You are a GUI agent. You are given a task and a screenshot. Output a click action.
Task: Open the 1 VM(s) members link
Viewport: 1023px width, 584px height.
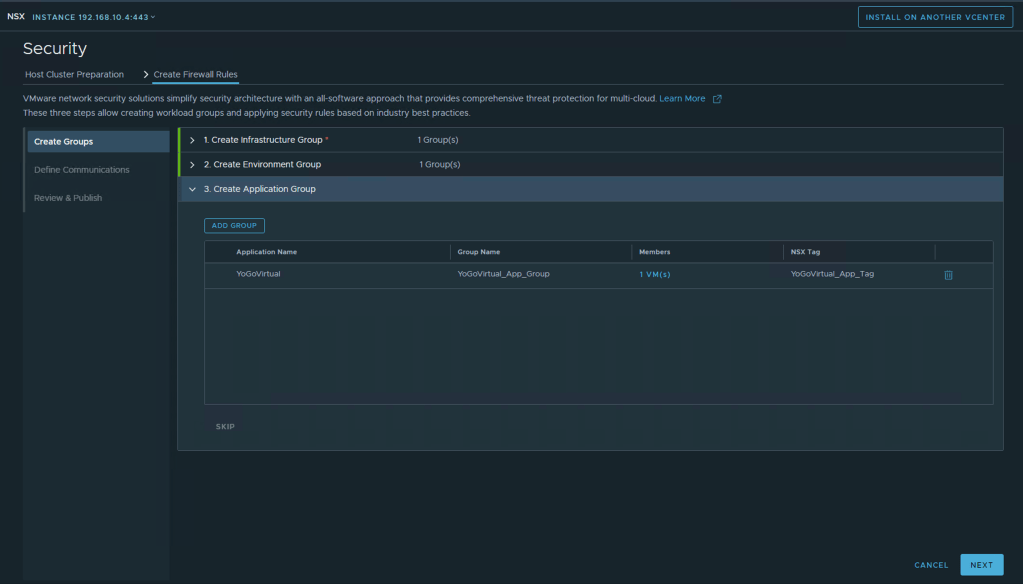click(x=655, y=274)
